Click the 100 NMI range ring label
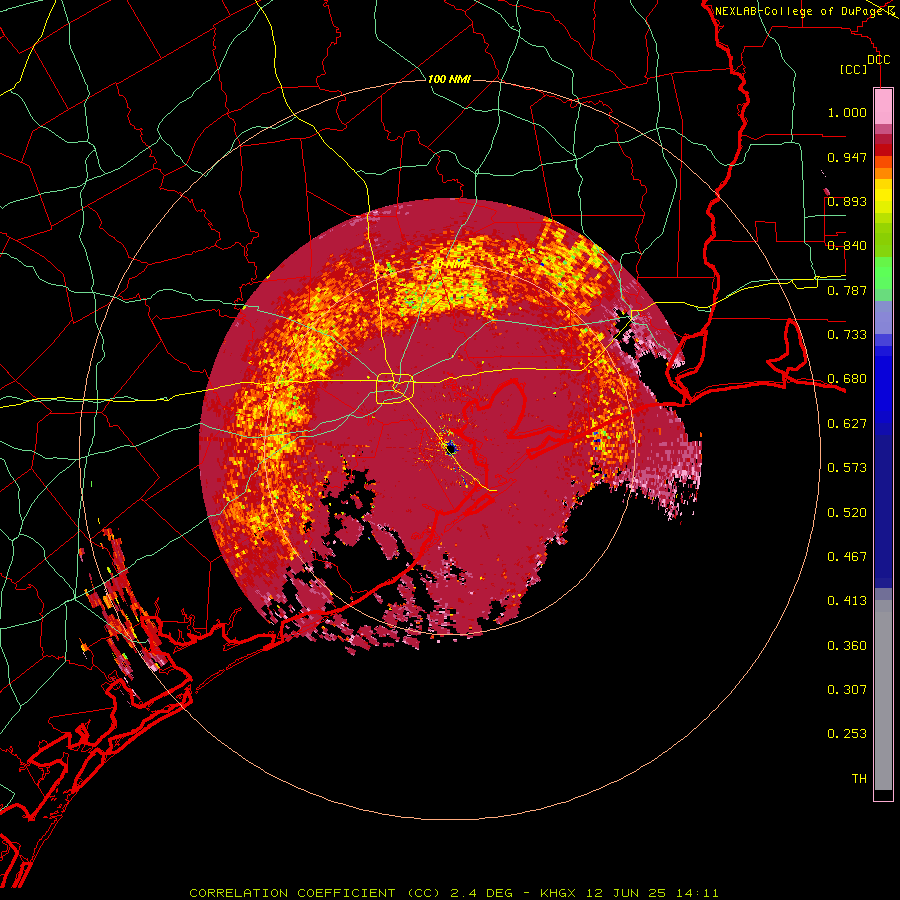The height and width of the screenshot is (900, 900). [449, 79]
